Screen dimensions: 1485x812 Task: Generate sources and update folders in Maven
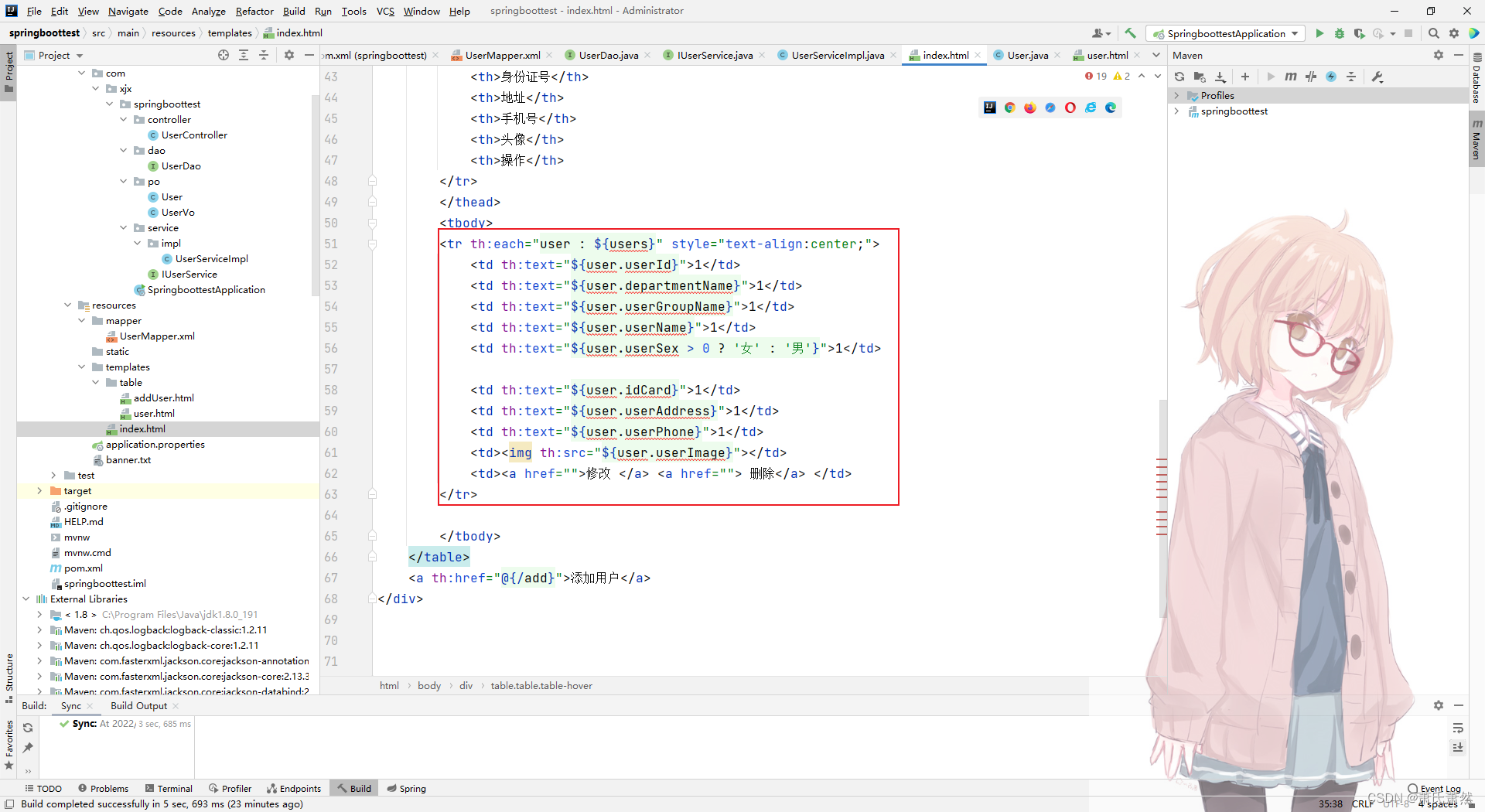click(x=1200, y=77)
